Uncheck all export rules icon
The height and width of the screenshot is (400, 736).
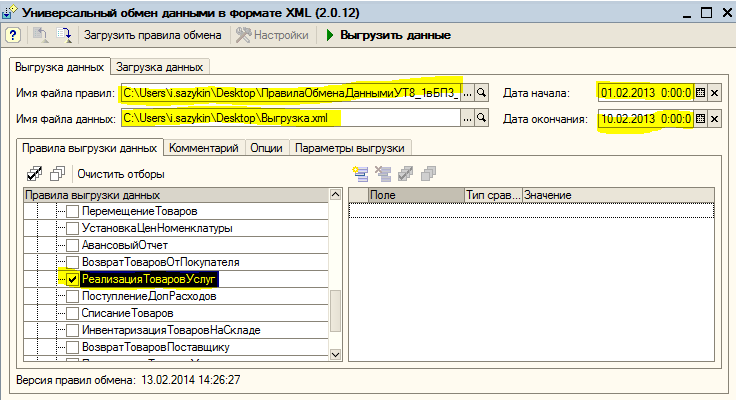tap(58, 174)
